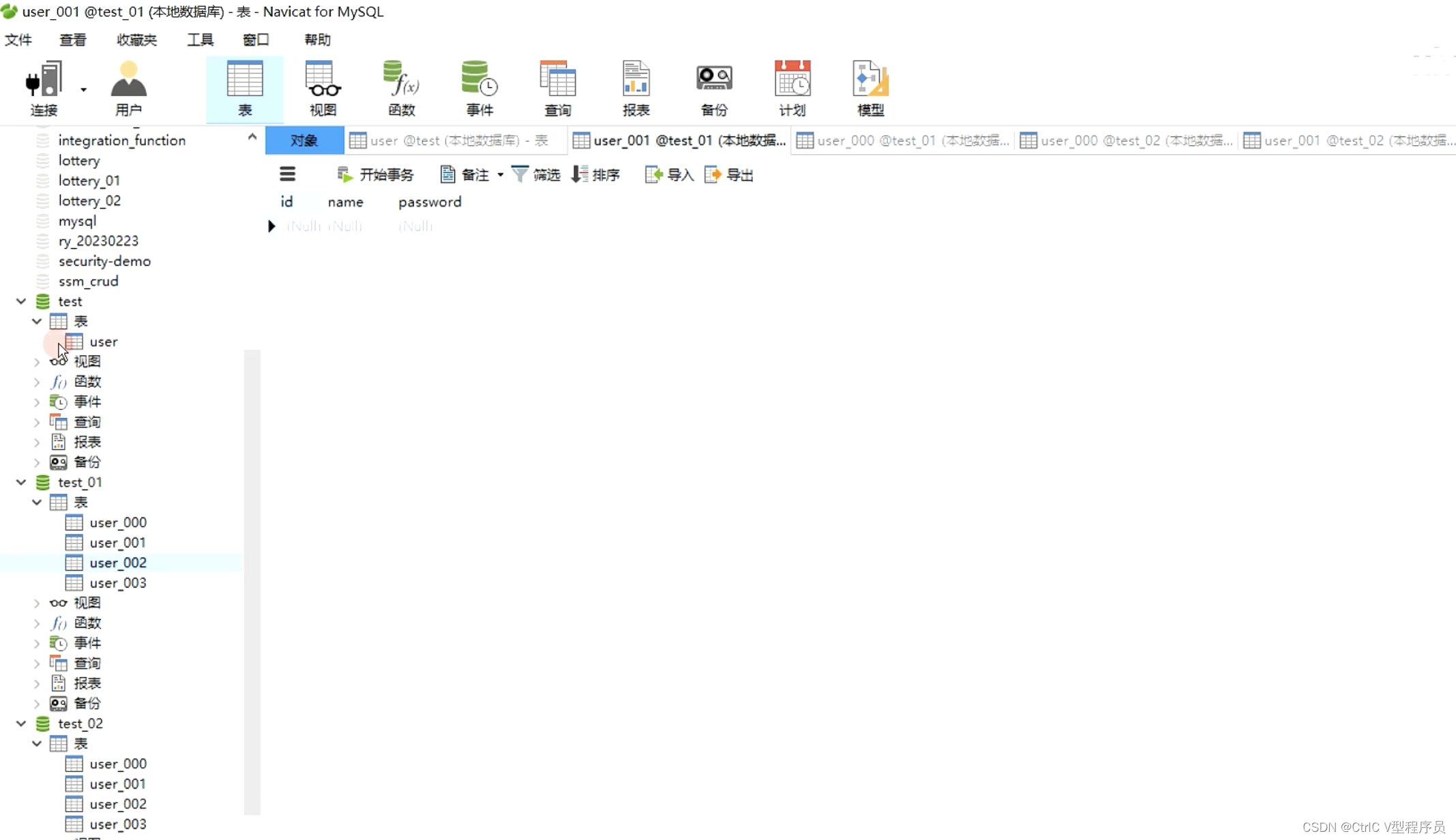The width and height of the screenshot is (1456, 840).
Task: Click the 事件 (Event) toolbar icon
Action: point(479,87)
